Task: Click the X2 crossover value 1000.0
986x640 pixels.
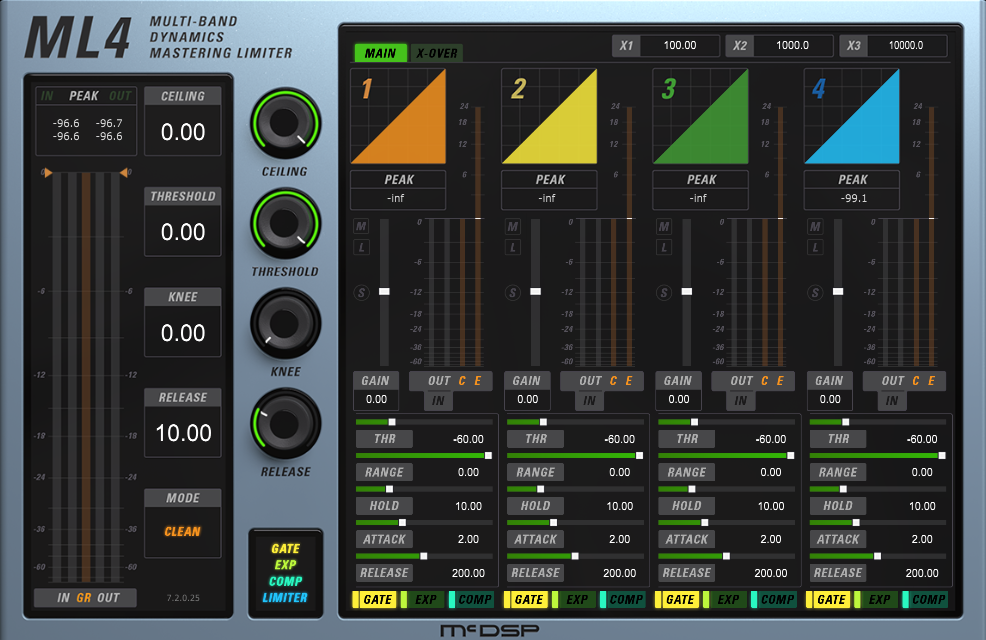Action: pyautogui.click(x=792, y=45)
